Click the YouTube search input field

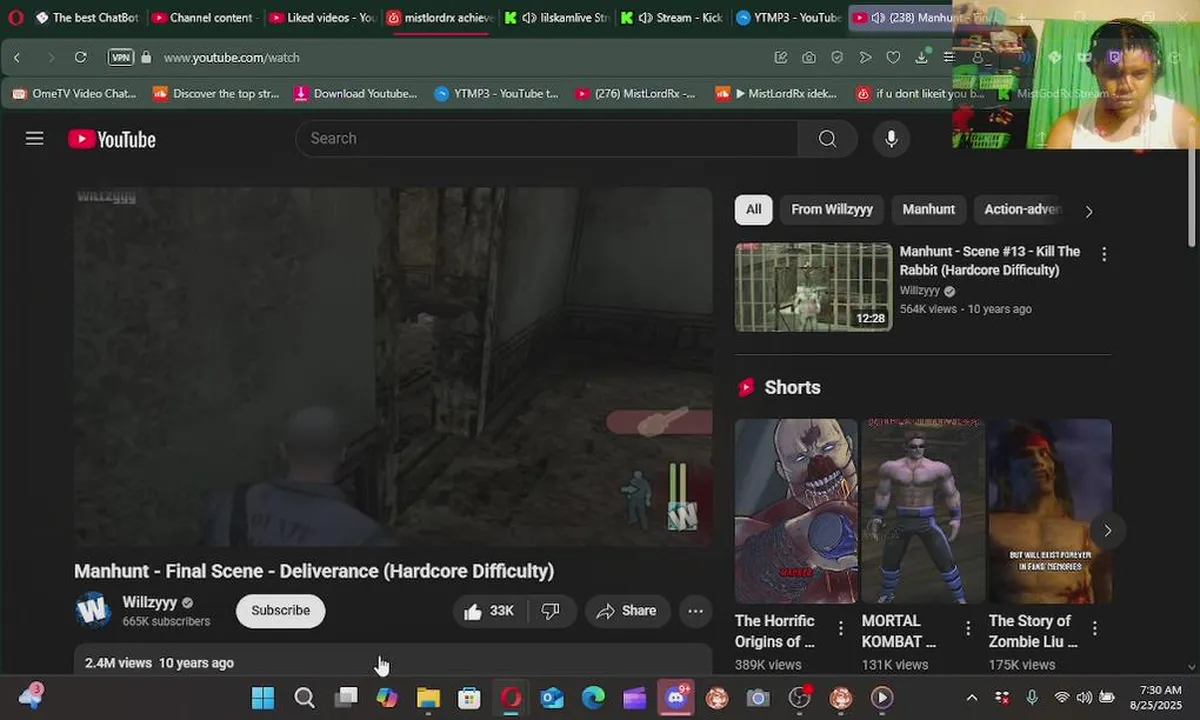click(547, 139)
